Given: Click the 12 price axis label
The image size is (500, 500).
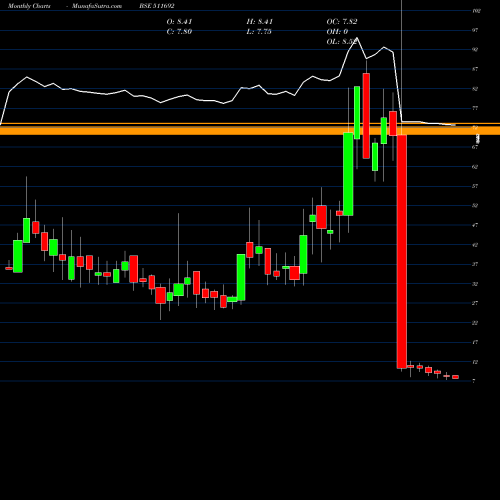Looking at the screenshot, I should click(475, 362).
